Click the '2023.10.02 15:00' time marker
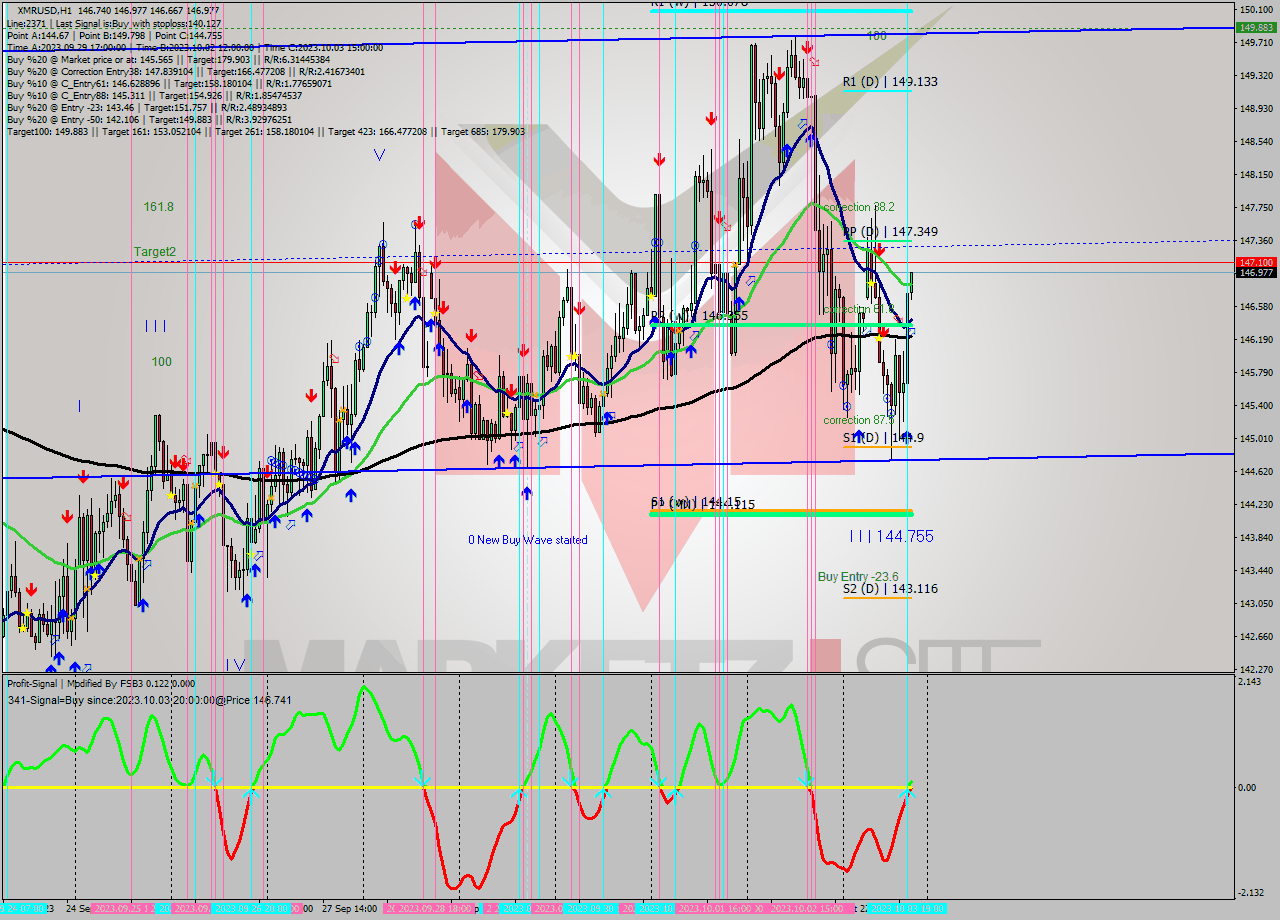This screenshot has width=1280, height=920. [x=808, y=909]
